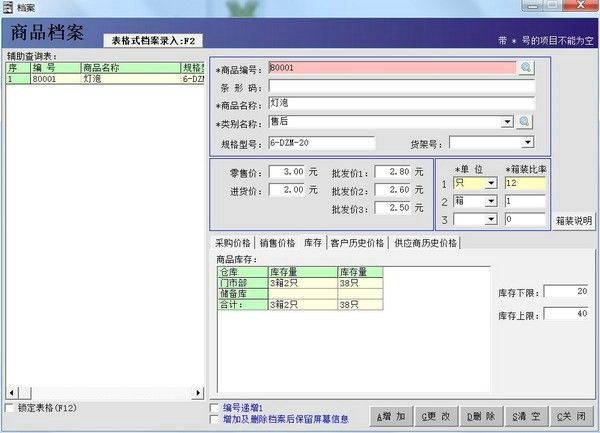This screenshot has height=433, width=600.
Task: Toggle 锁定表格(F12) checkbox
Action: (x=11, y=408)
